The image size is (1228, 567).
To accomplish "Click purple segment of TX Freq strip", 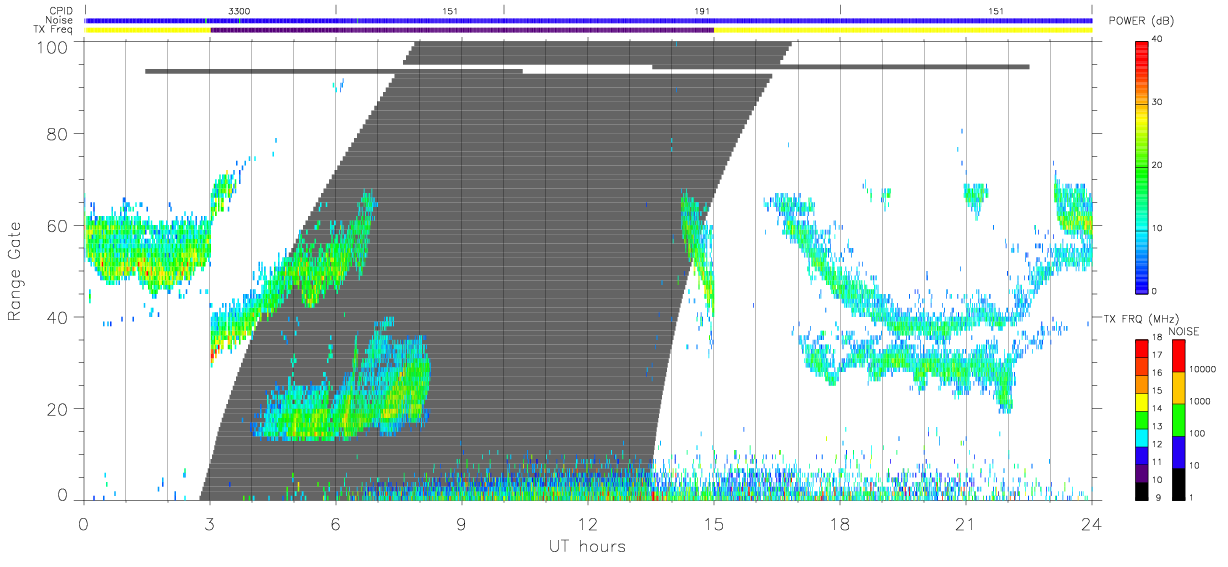I will pyautogui.click(x=462, y=30).
